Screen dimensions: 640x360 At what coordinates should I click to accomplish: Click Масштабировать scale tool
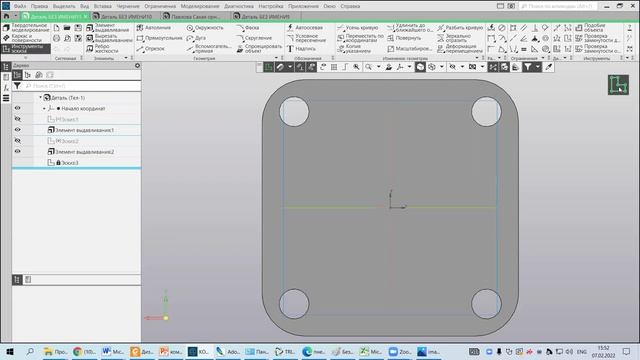coord(409,49)
